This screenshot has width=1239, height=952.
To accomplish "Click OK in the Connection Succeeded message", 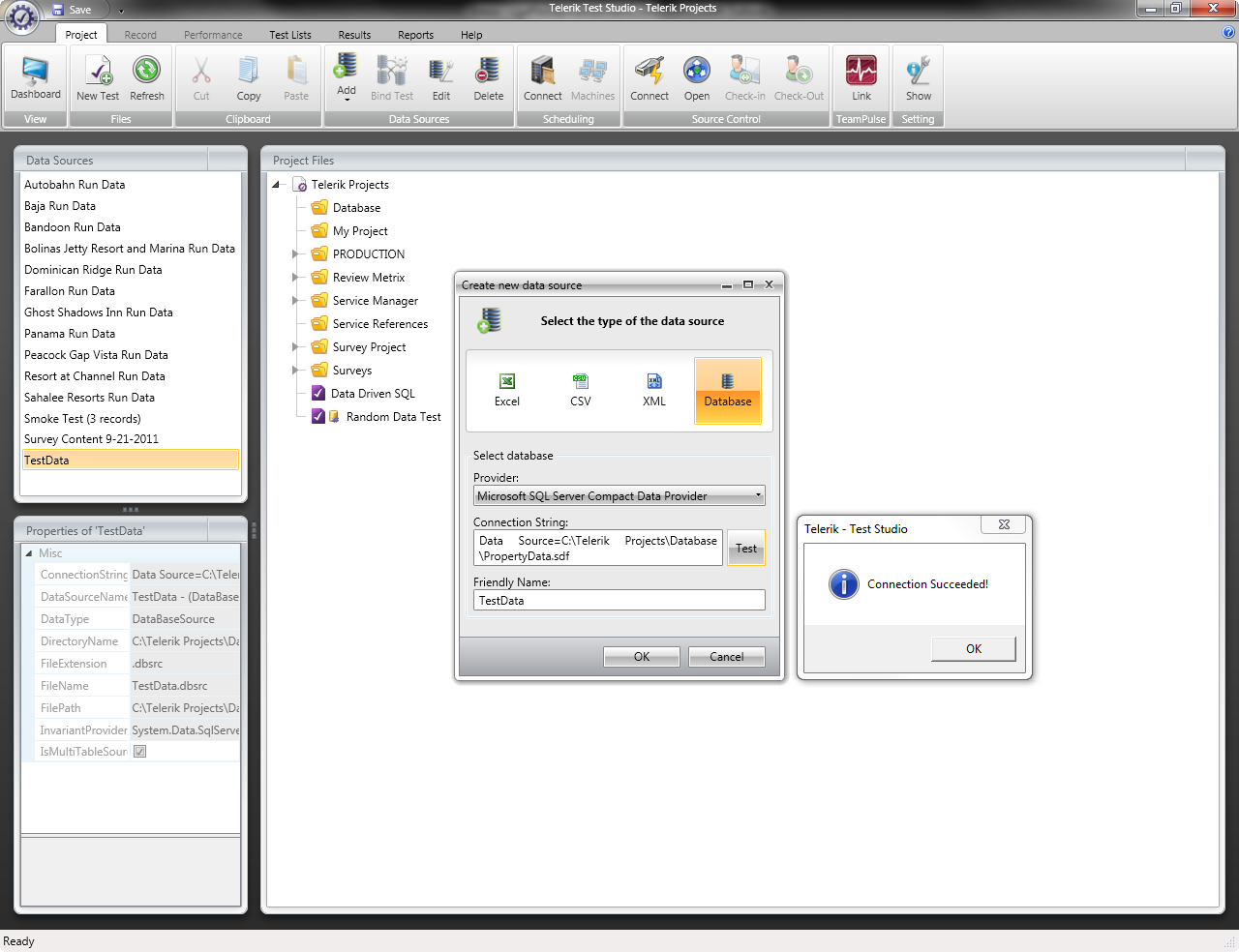I will tap(974, 649).
